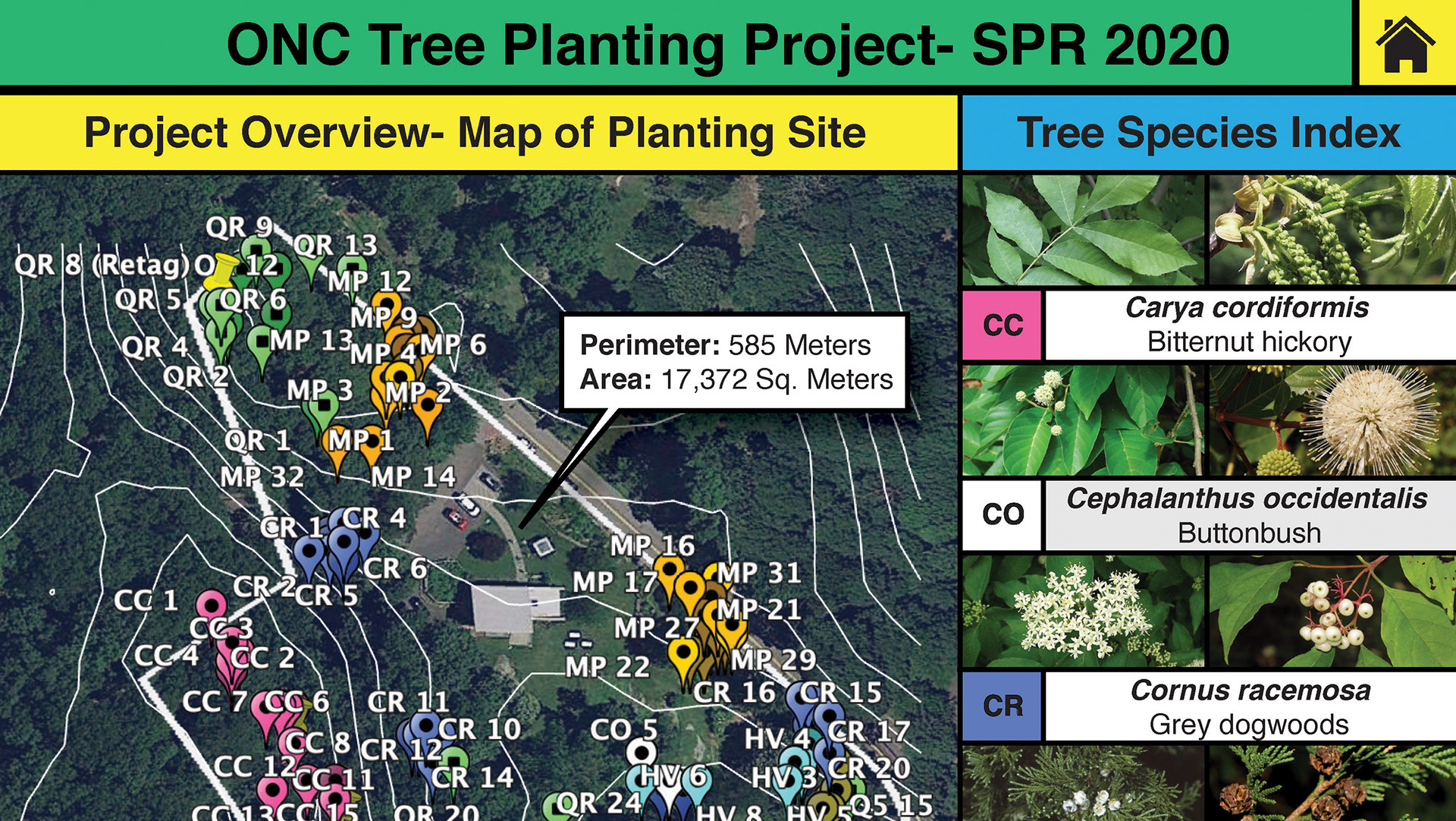View the Buttonbush leaves photo
The height and width of the screenshot is (821, 1456).
pyautogui.click(x=1083, y=420)
